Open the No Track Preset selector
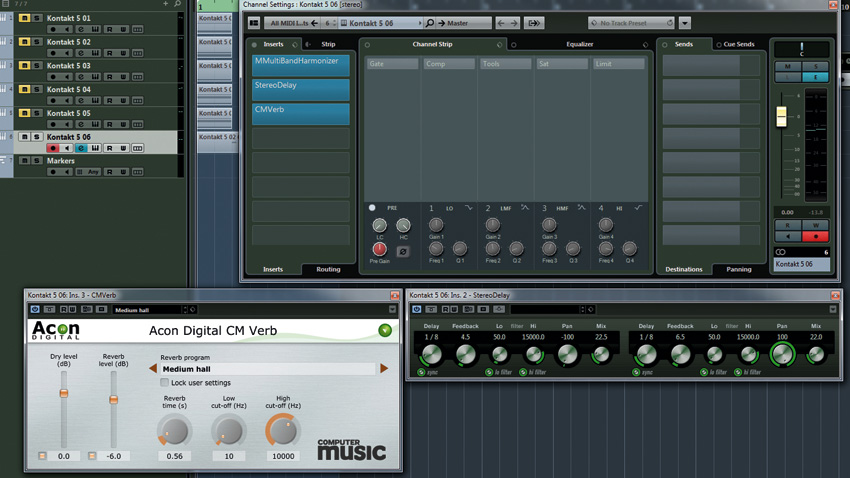Image resolution: width=850 pixels, height=478 pixels. click(x=632, y=23)
